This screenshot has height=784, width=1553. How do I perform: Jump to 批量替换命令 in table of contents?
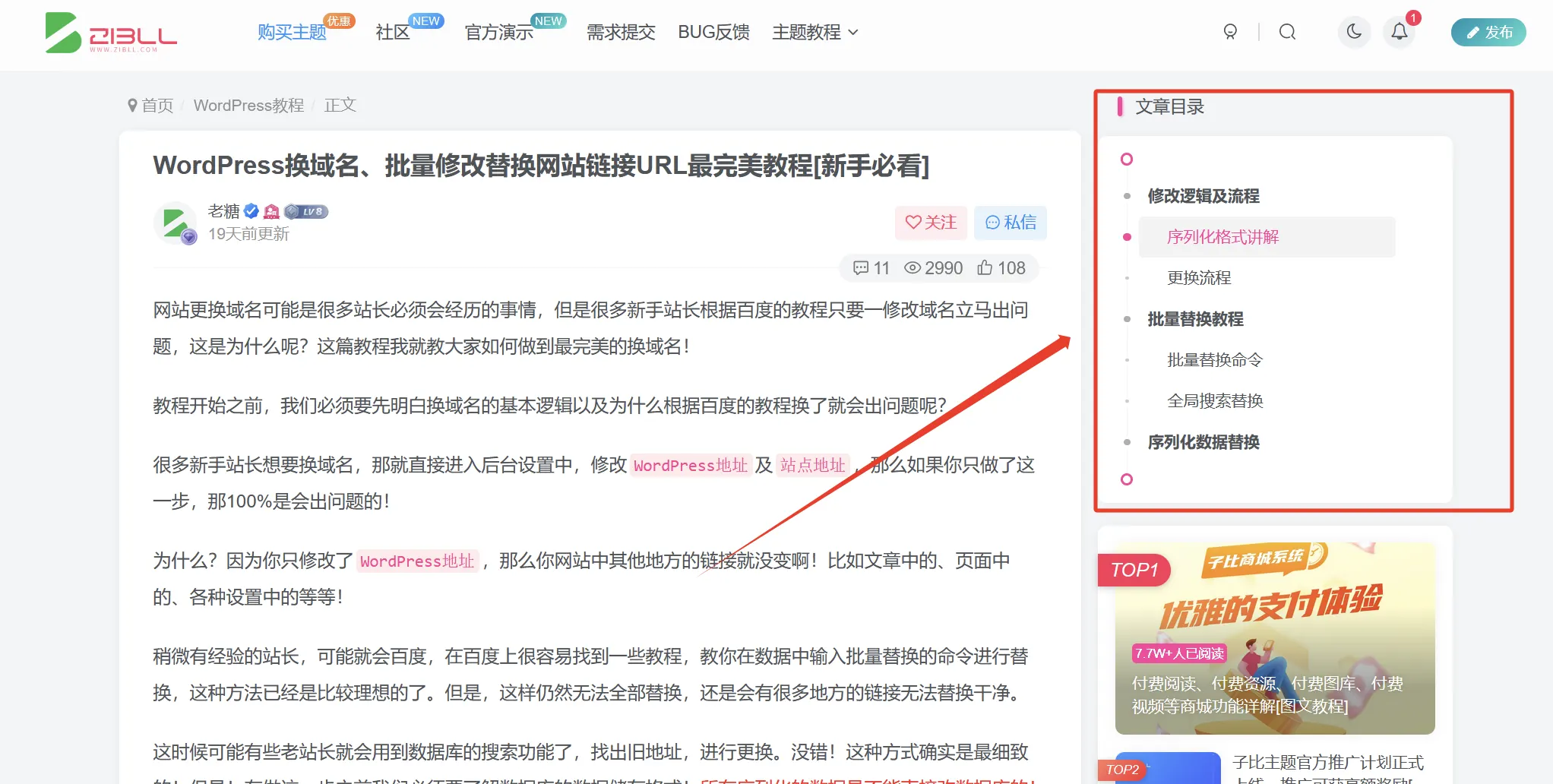click(1215, 360)
